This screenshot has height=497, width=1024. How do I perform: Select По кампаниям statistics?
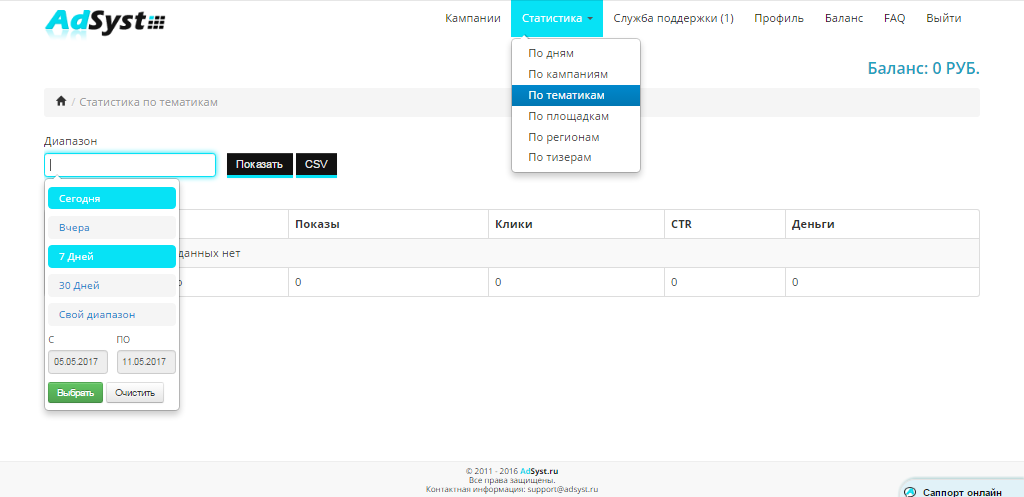coord(575,74)
